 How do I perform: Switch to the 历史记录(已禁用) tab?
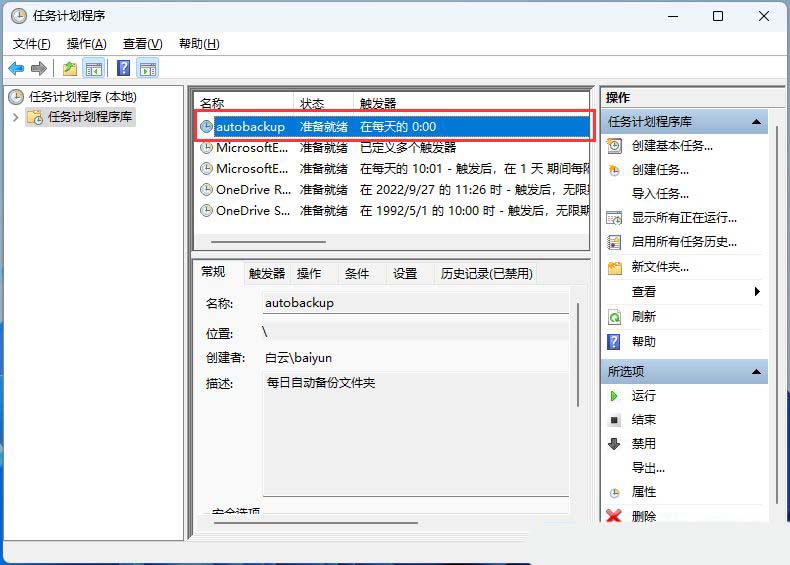click(x=486, y=274)
